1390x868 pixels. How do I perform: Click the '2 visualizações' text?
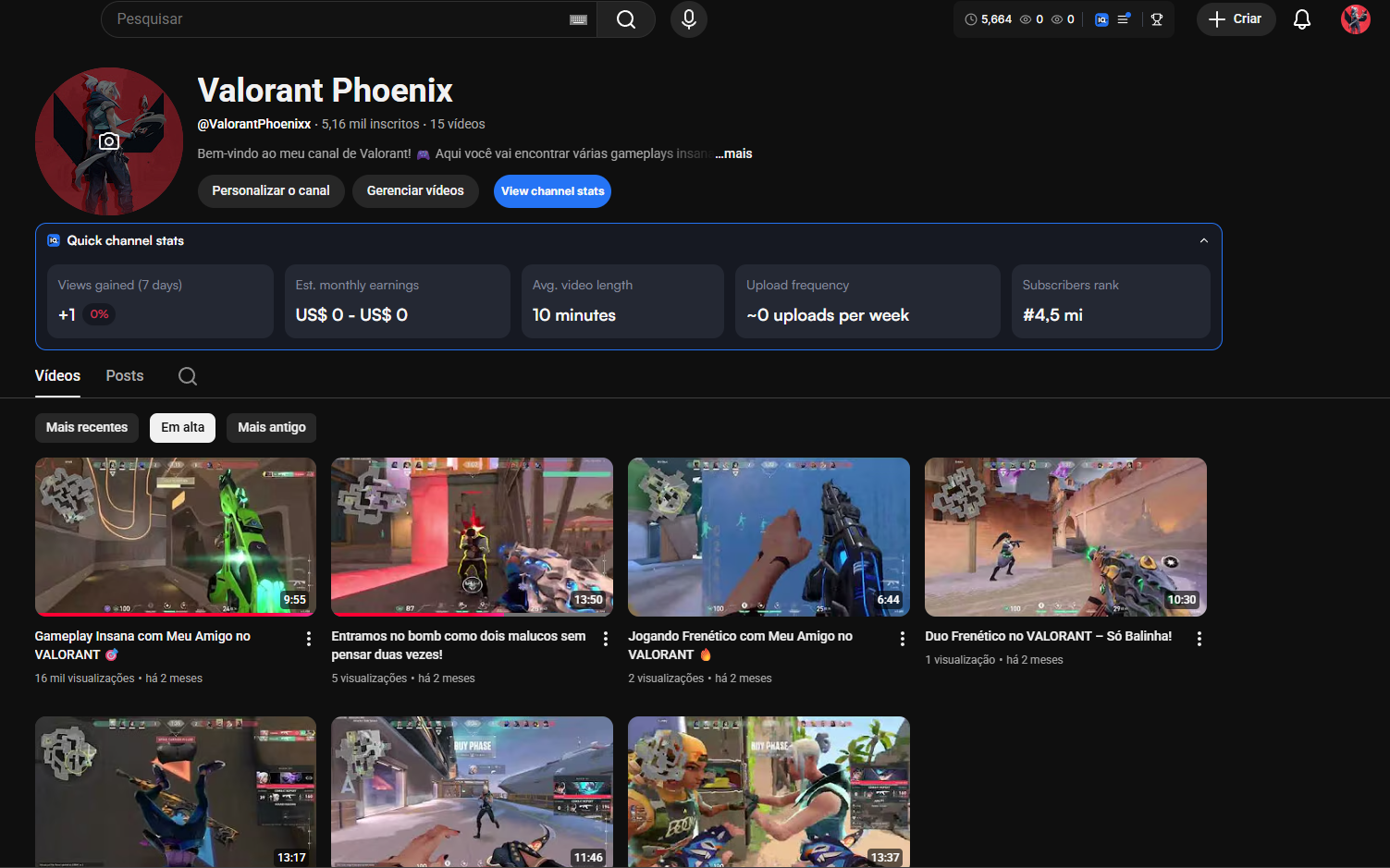tap(667, 679)
